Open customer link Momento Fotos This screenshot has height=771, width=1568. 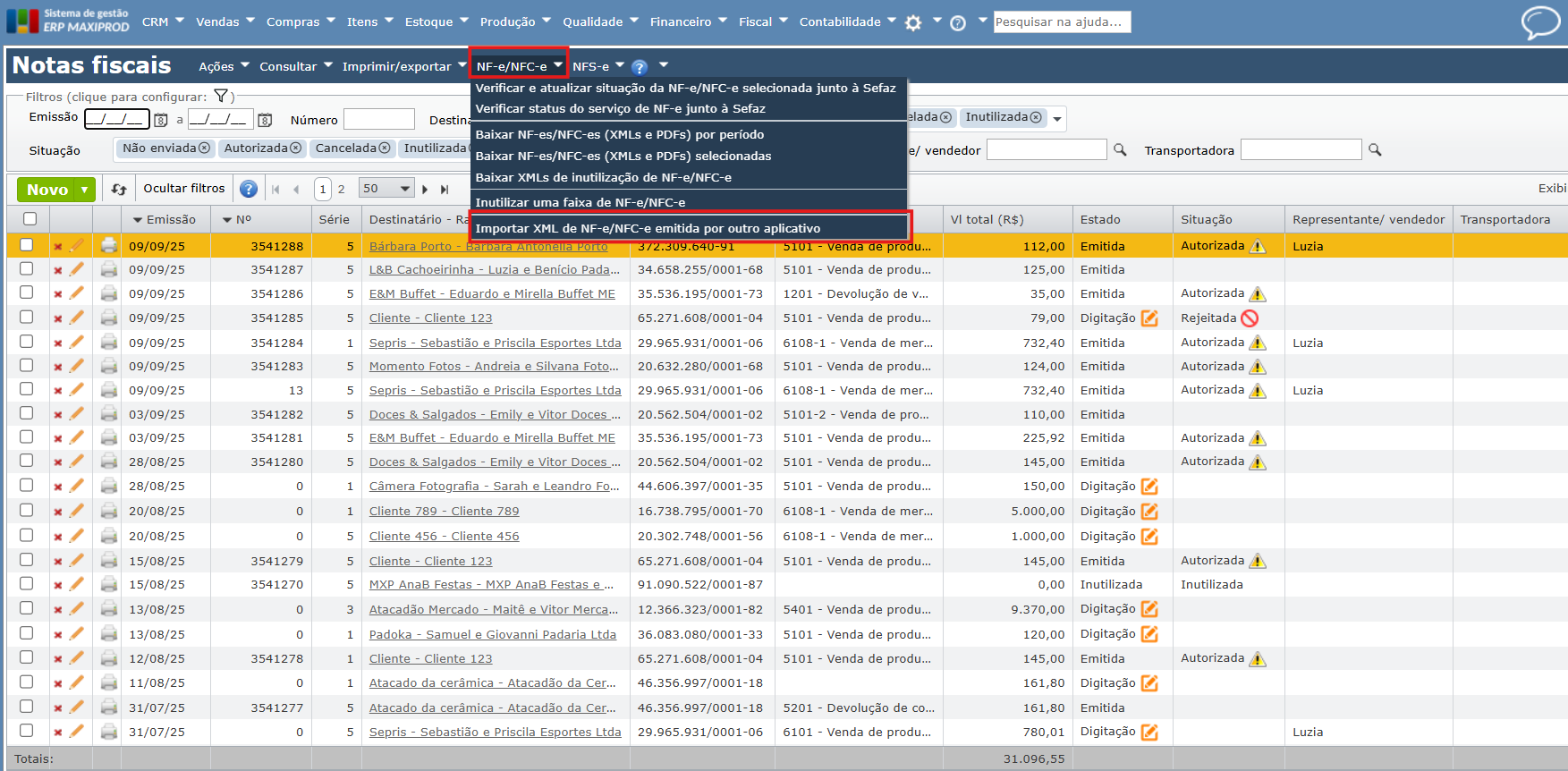point(495,366)
